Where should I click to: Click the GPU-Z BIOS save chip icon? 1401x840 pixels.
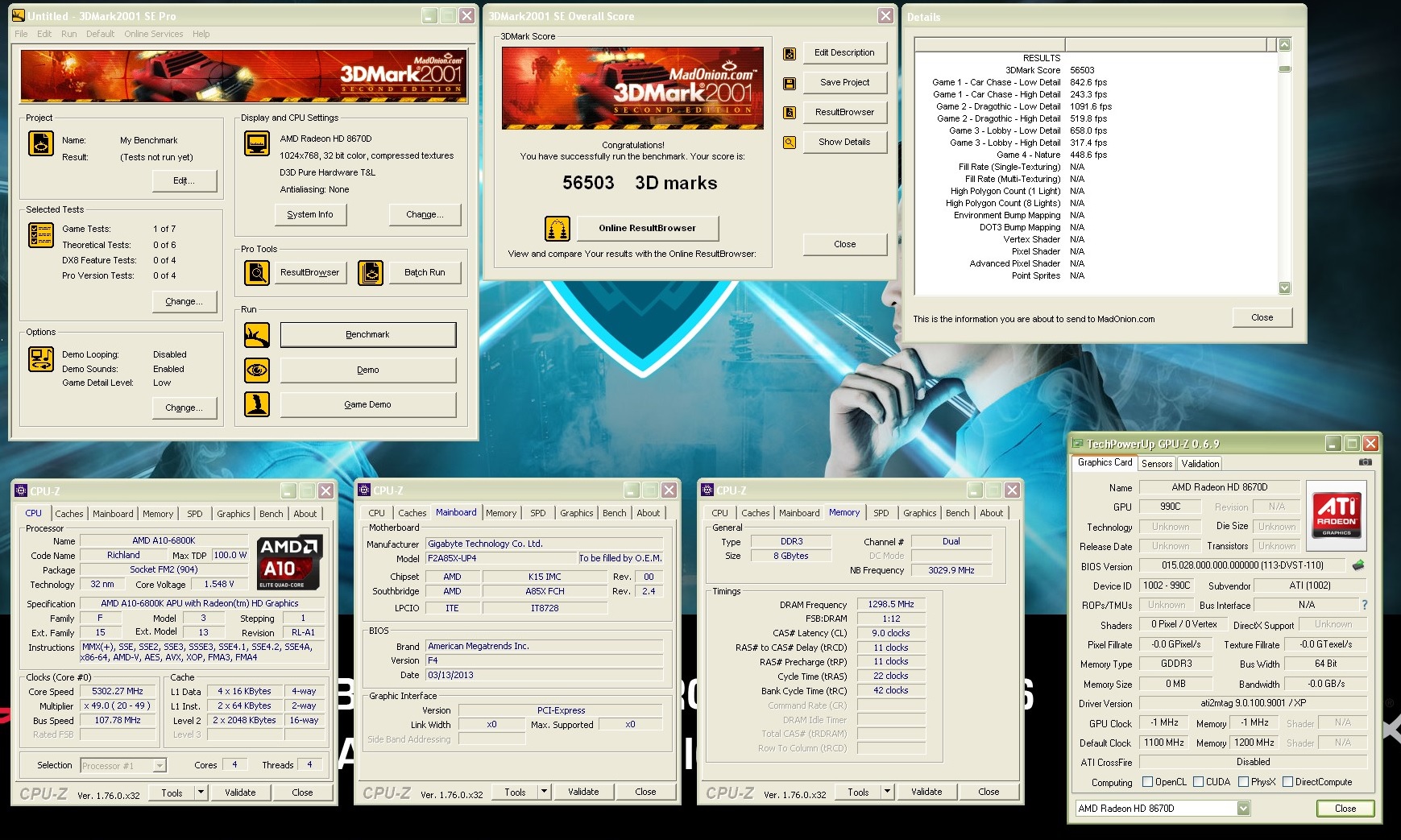coord(1358,565)
